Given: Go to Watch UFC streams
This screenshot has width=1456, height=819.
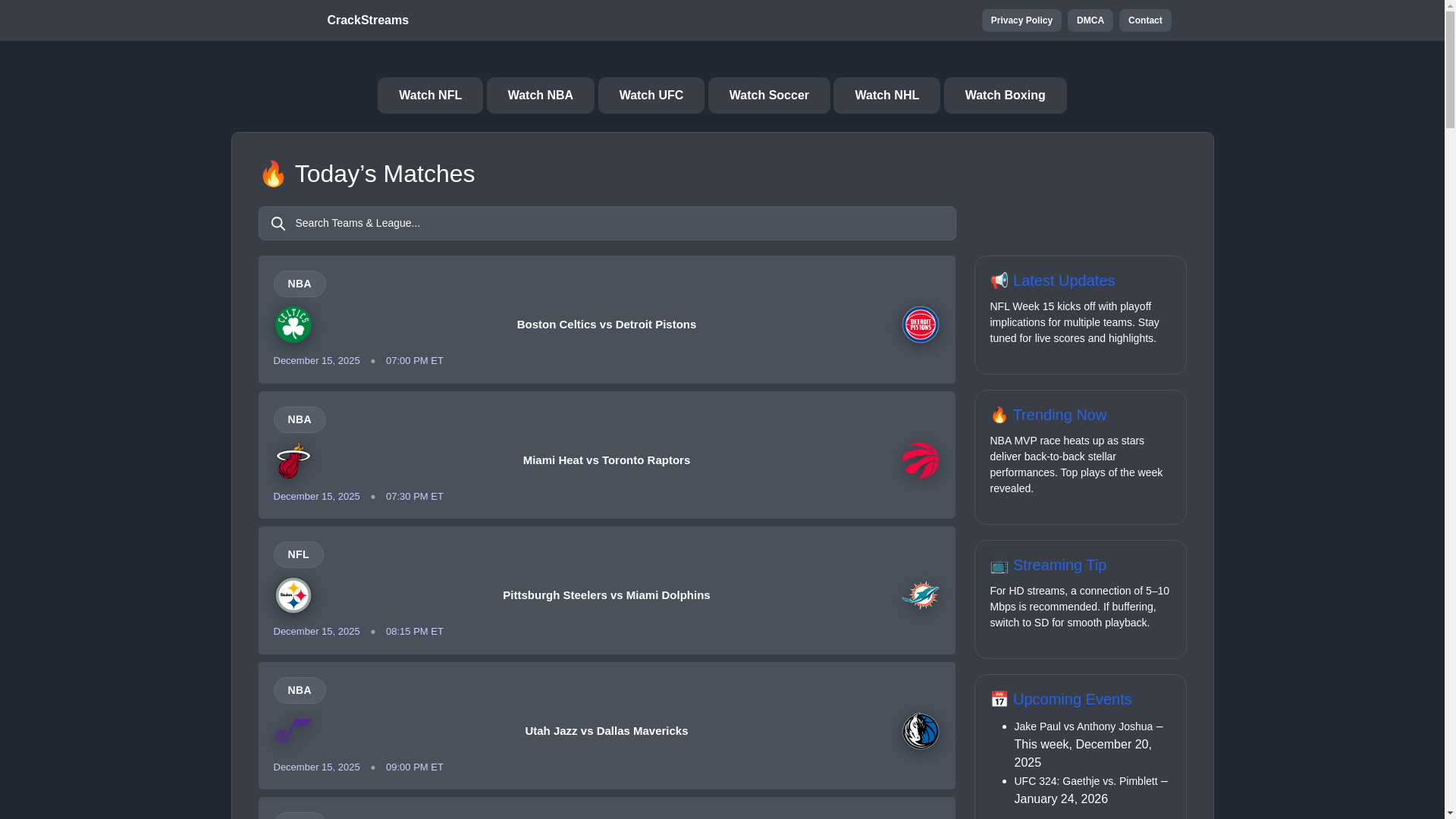Looking at the screenshot, I should 651,96.
